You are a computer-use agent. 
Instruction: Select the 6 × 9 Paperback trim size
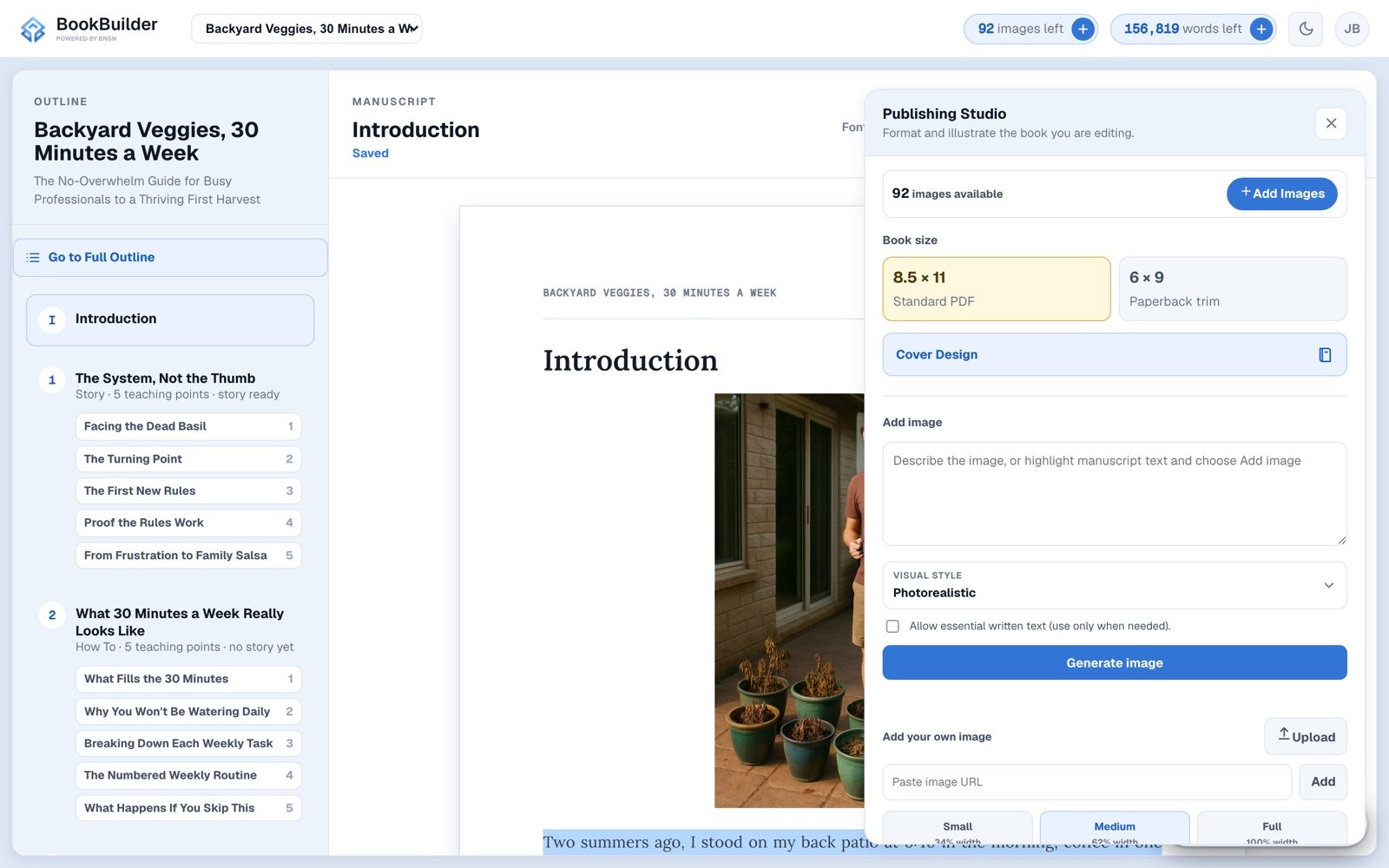click(x=1232, y=288)
